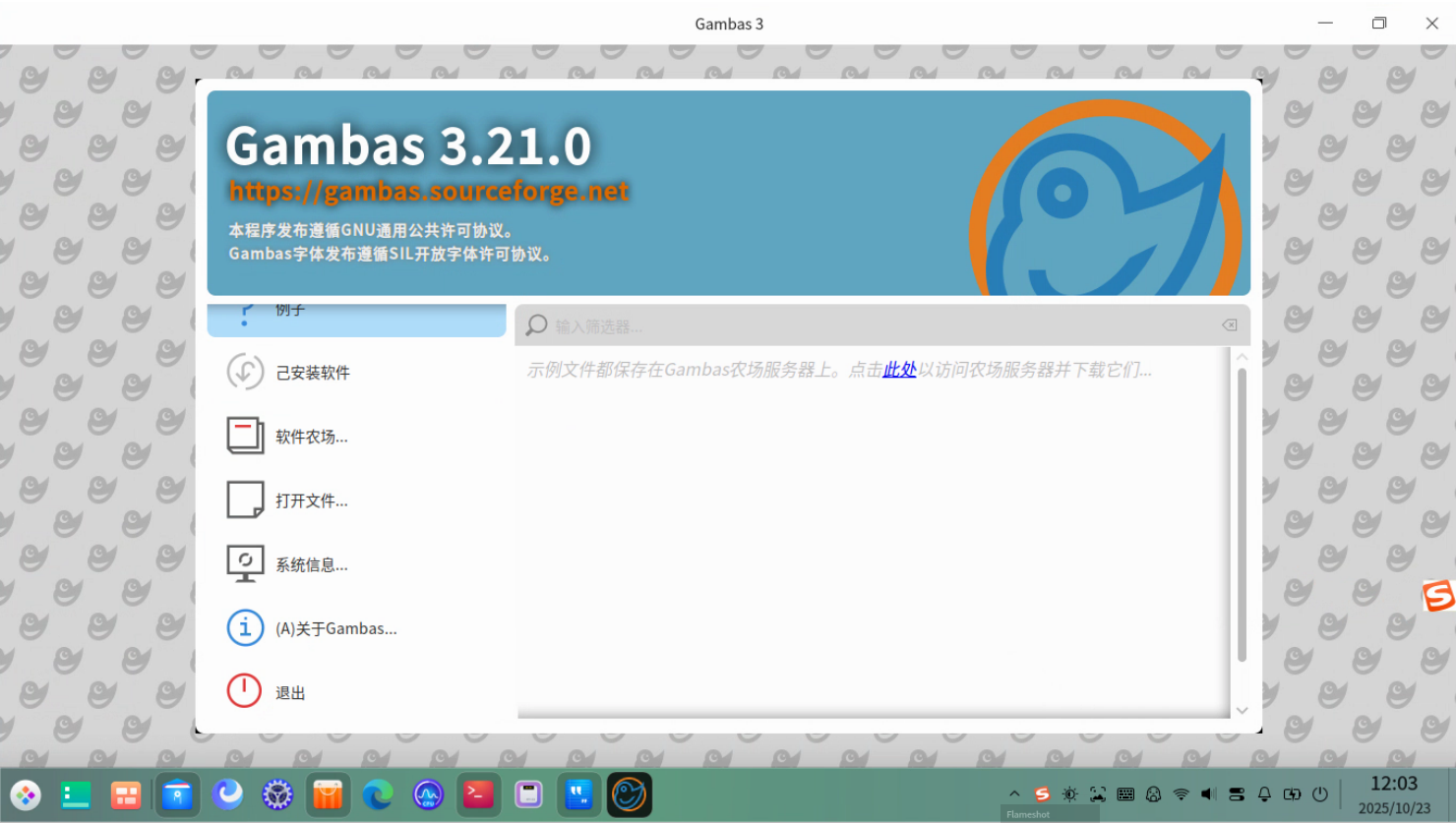Image resolution: width=1456 pixels, height=823 pixels.
Task: Click the Open File (打开文件) icon
Action: pos(245,500)
